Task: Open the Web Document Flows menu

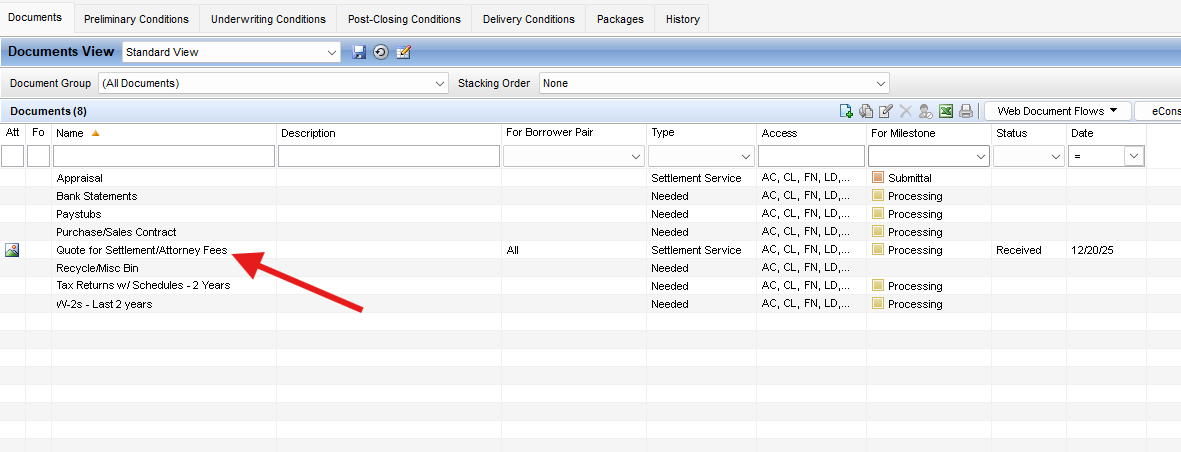Action: pyautogui.click(x=1058, y=111)
